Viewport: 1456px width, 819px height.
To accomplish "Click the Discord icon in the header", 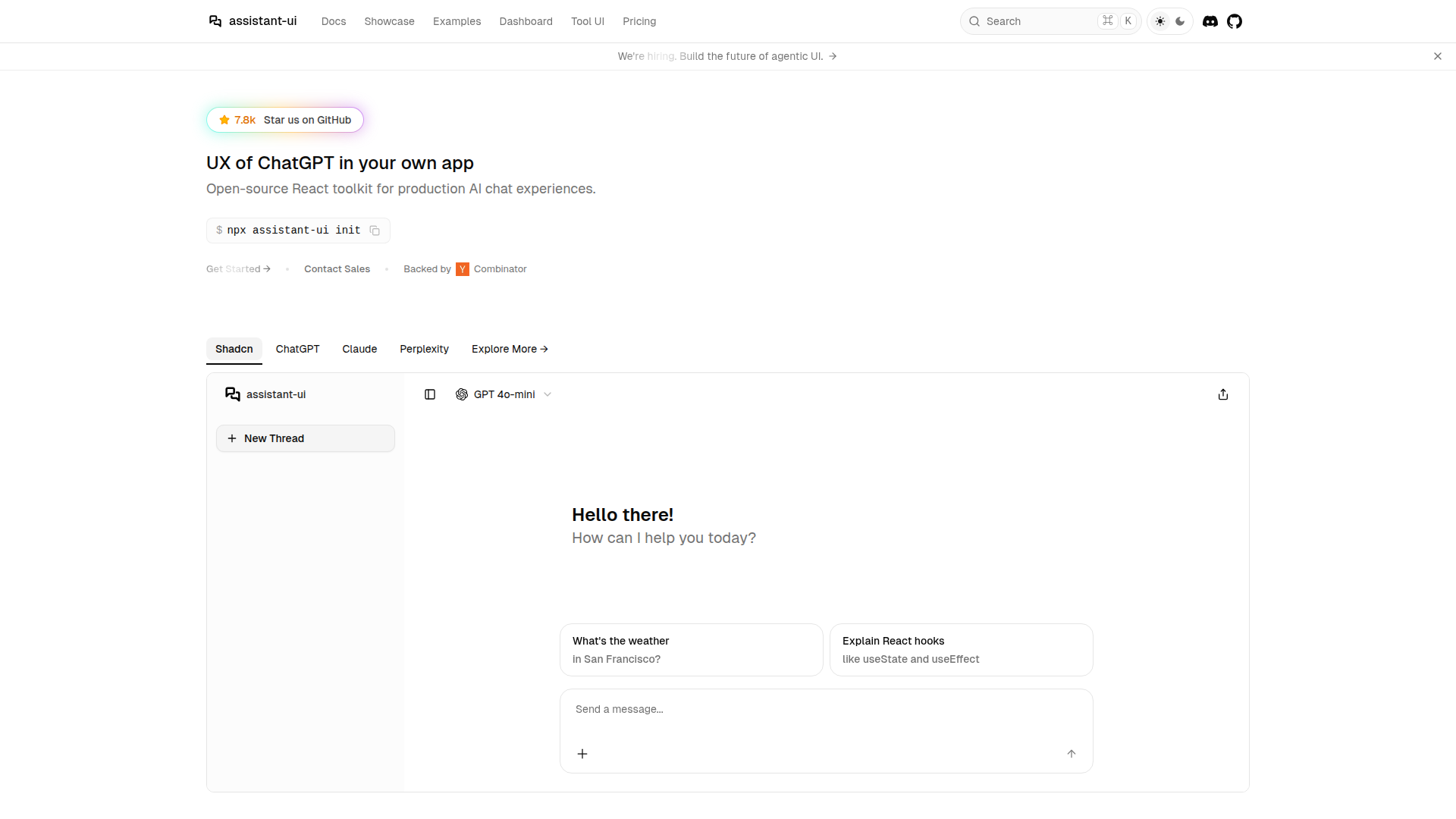I will [x=1210, y=21].
